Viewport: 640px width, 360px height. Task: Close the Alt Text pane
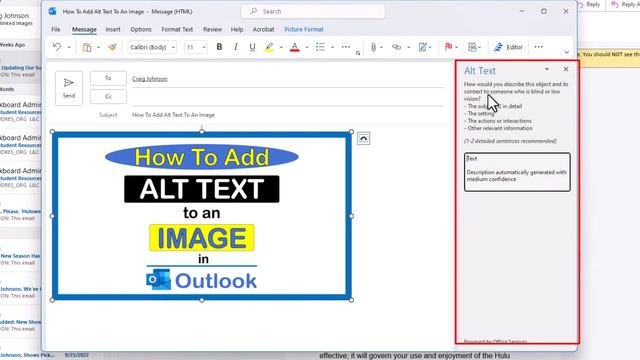point(566,69)
